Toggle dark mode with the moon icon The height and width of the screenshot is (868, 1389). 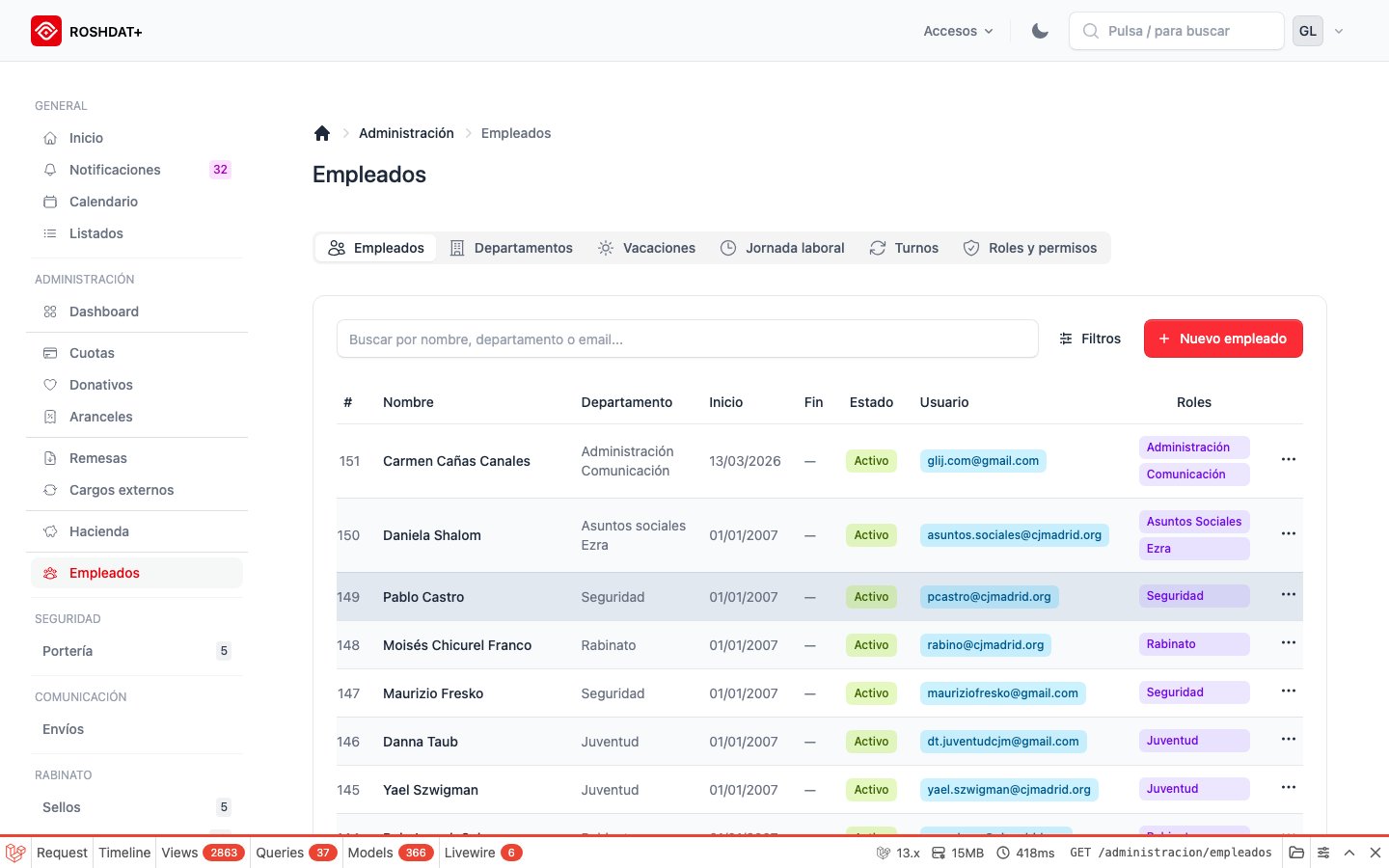click(1040, 30)
